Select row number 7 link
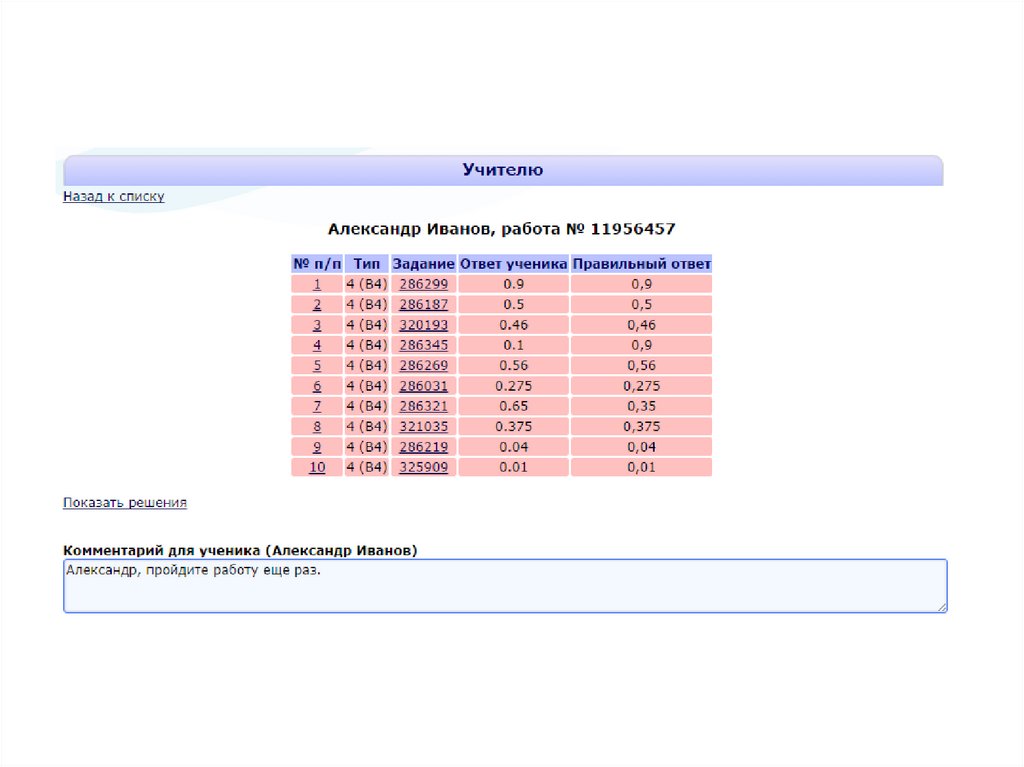This screenshot has height=767, width=1024. tap(317, 406)
